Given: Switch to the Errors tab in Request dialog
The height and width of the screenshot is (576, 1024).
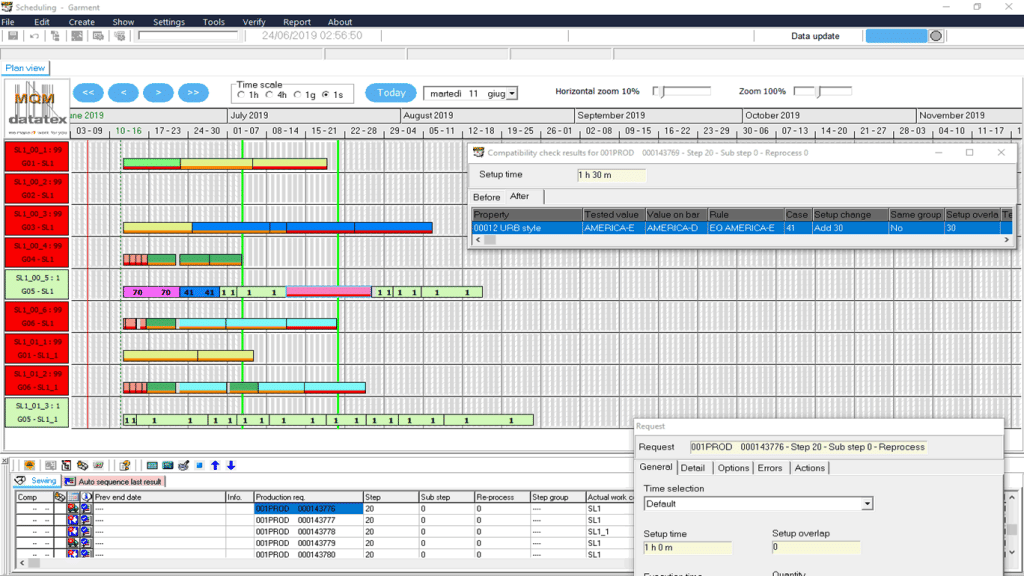Looking at the screenshot, I should (x=770, y=467).
